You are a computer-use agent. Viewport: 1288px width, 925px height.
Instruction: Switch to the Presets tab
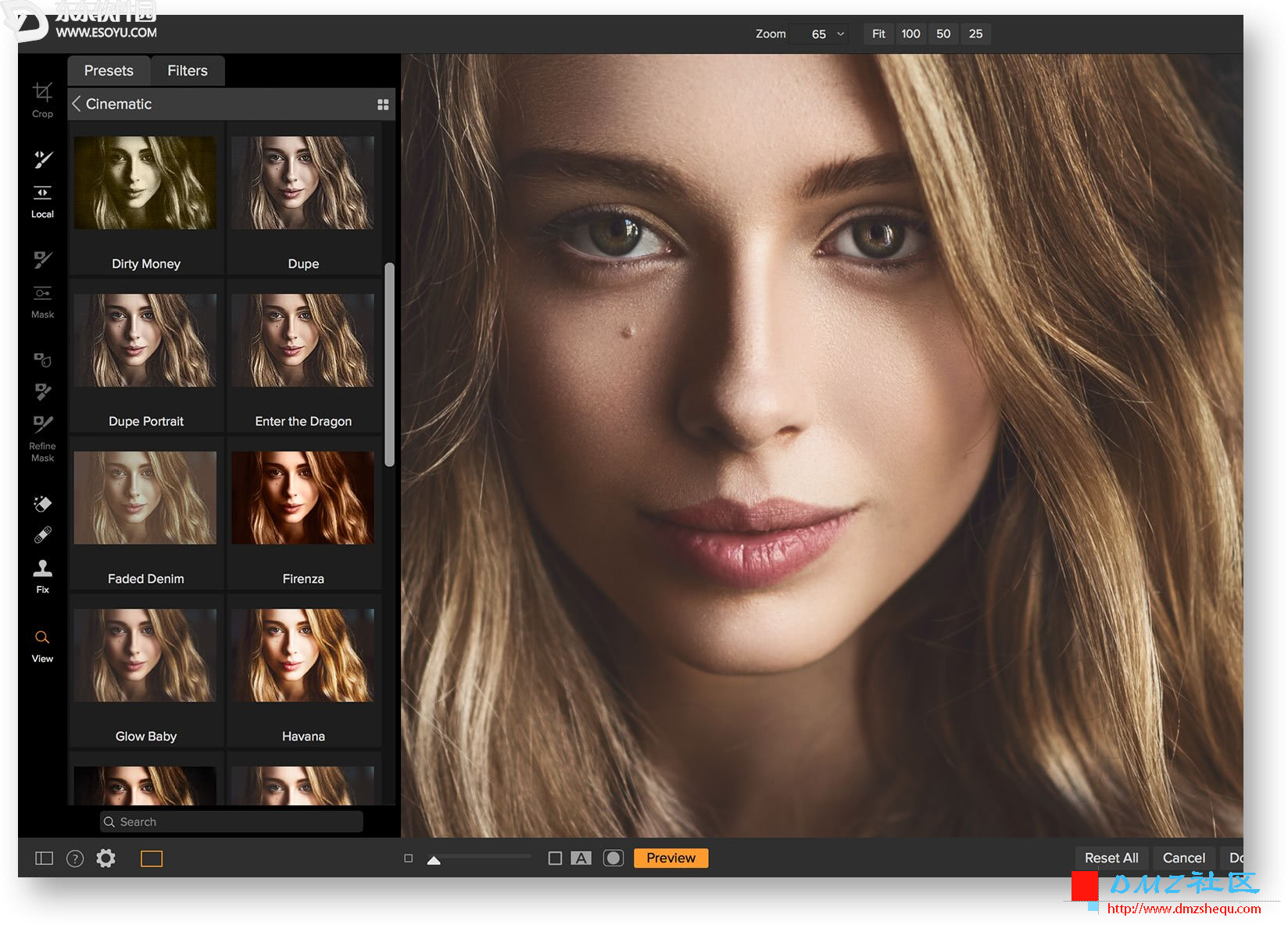pyautogui.click(x=109, y=70)
